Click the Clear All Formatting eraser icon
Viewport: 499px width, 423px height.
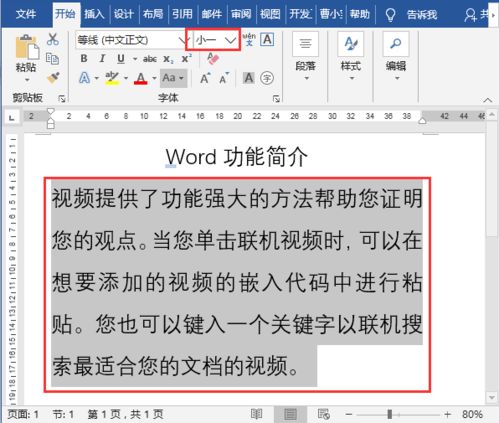point(213,59)
